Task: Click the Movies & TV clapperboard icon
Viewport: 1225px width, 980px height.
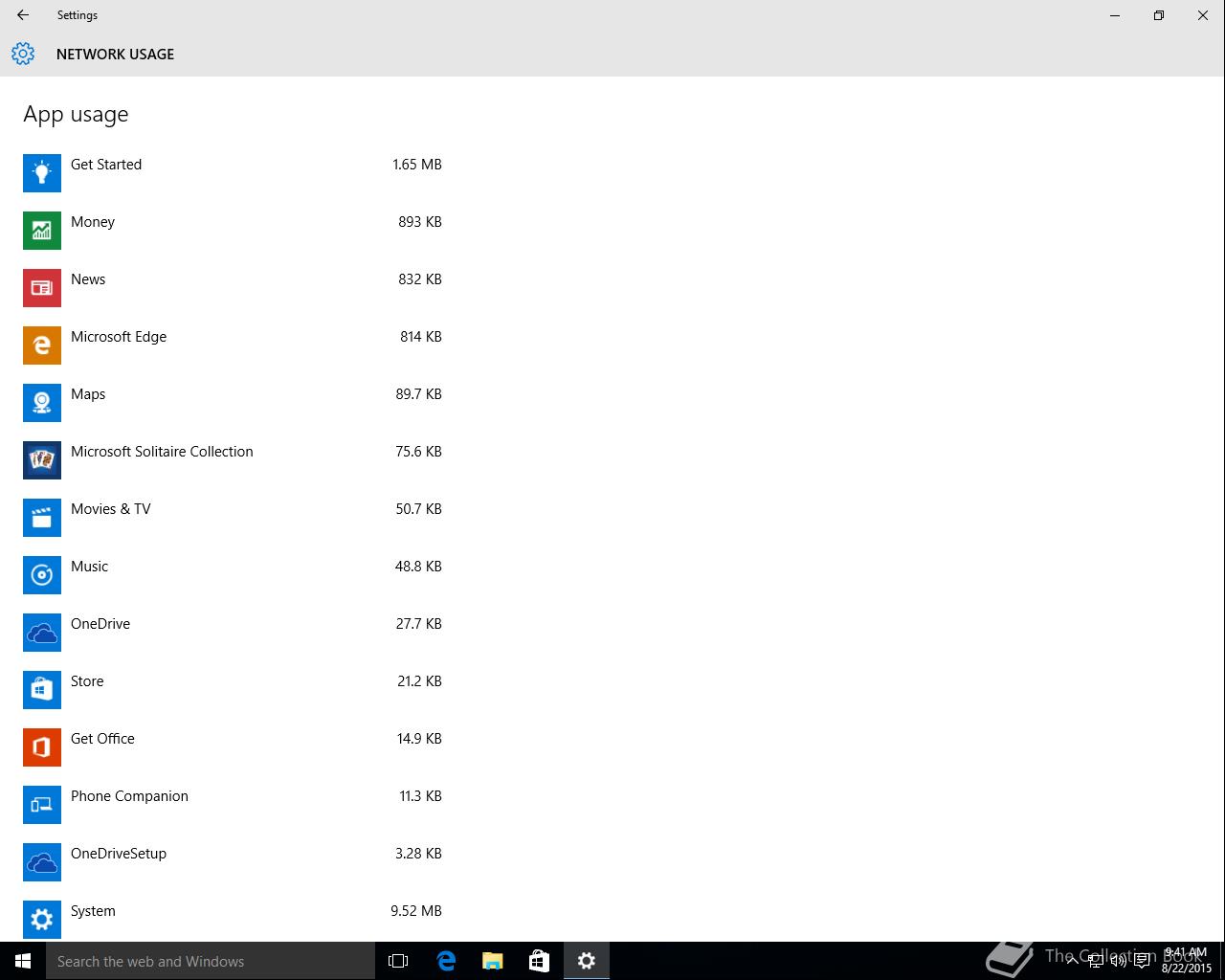Action: point(42,517)
